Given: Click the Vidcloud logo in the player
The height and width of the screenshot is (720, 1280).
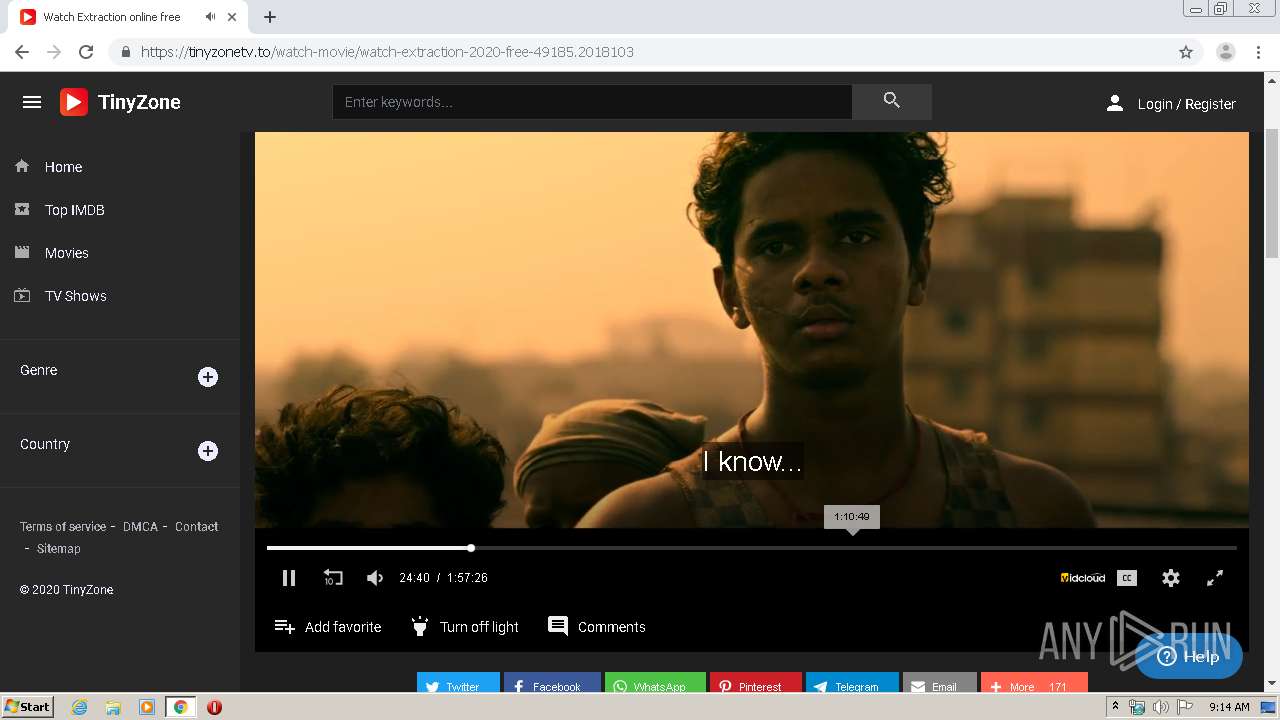Looking at the screenshot, I should pos(1083,578).
